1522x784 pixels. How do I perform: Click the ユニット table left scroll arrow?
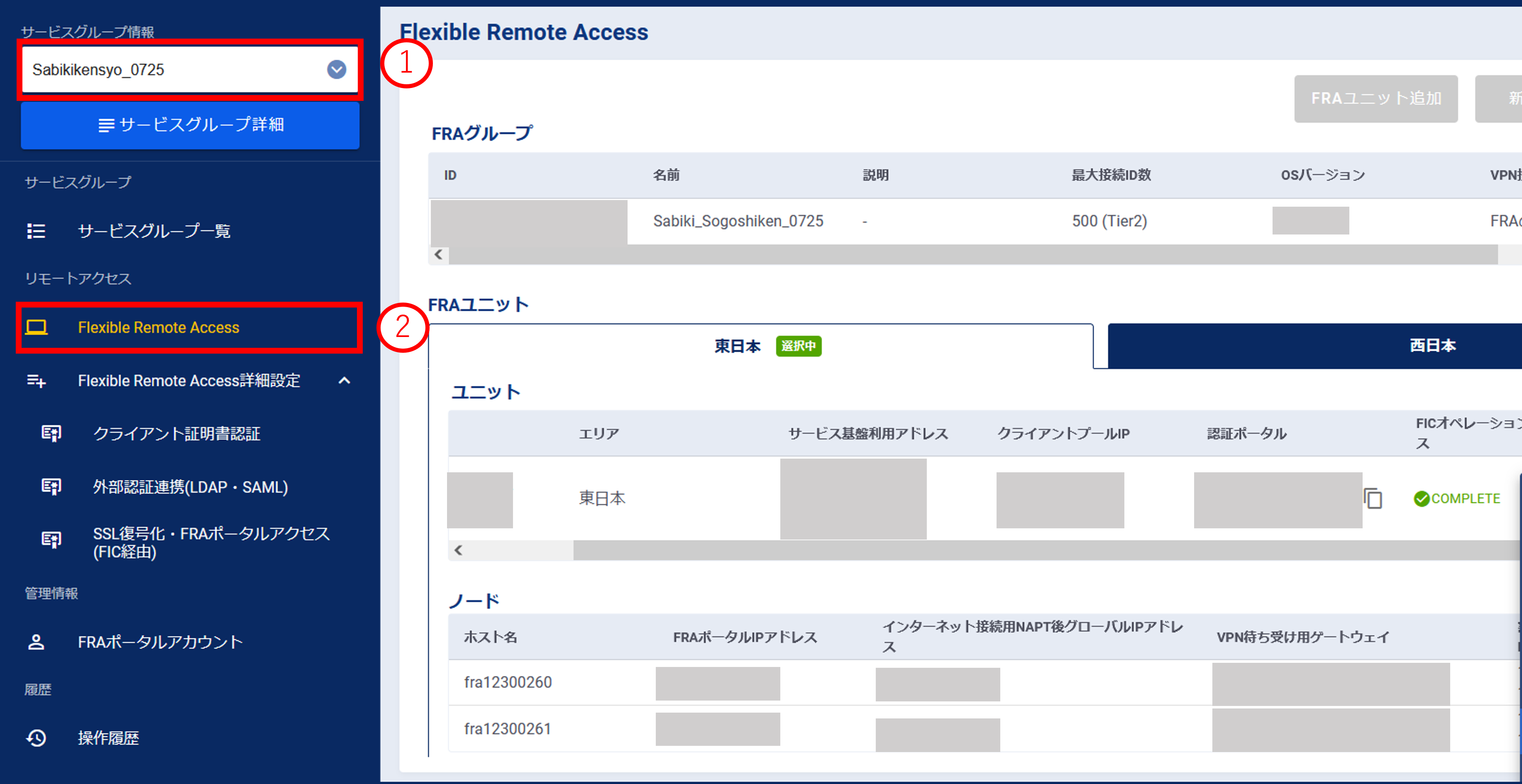click(x=459, y=551)
